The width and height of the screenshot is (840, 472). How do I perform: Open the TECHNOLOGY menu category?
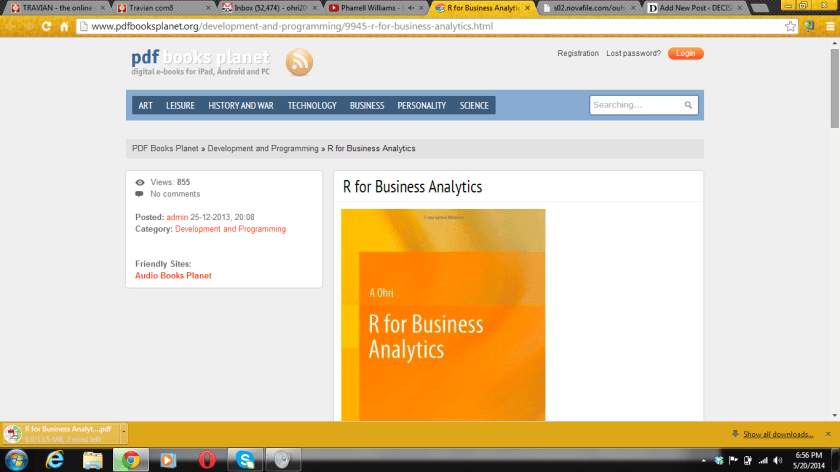point(312,105)
